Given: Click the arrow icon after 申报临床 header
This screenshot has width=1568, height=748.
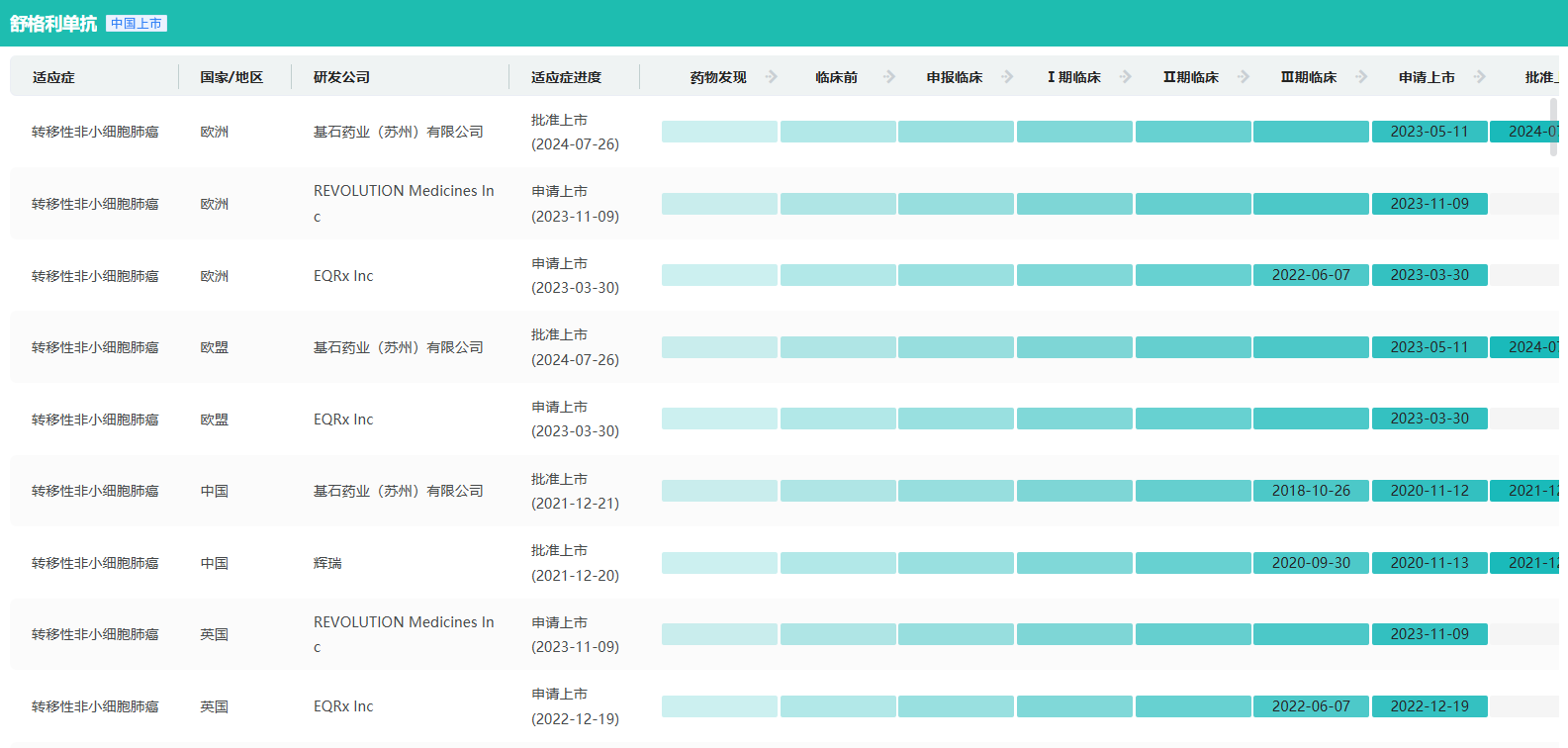Looking at the screenshot, I should (1007, 77).
